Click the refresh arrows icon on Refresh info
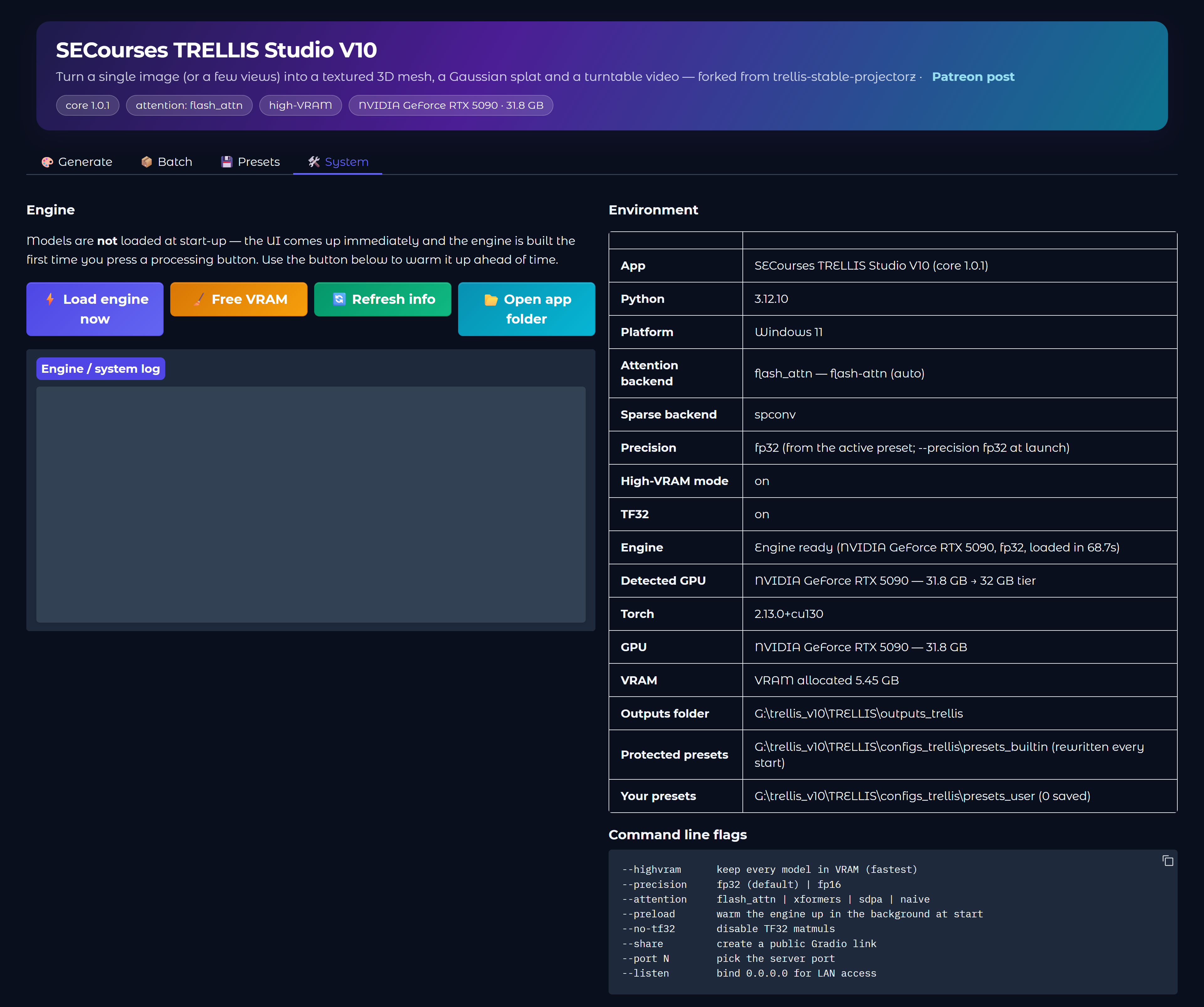The image size is (1204, 1007). tap(340, 299)
